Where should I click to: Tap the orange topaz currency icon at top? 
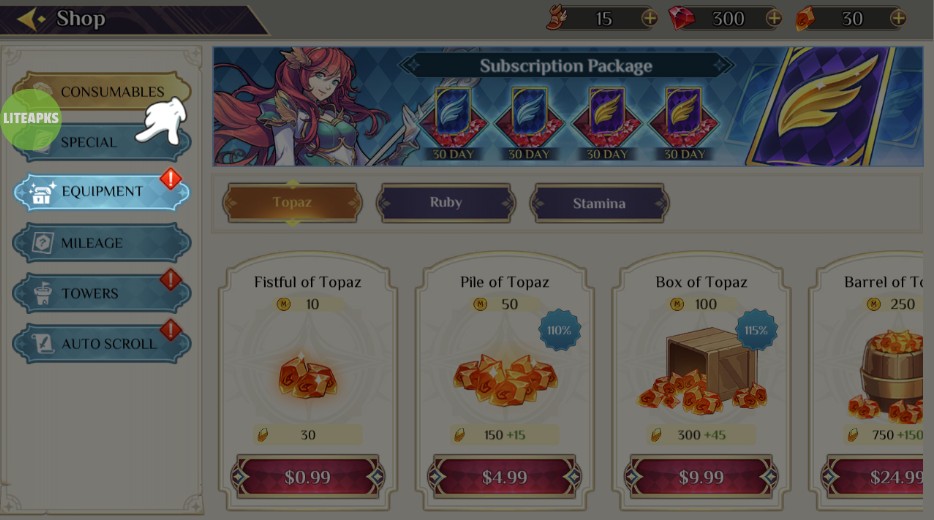[x=805, y=19]
